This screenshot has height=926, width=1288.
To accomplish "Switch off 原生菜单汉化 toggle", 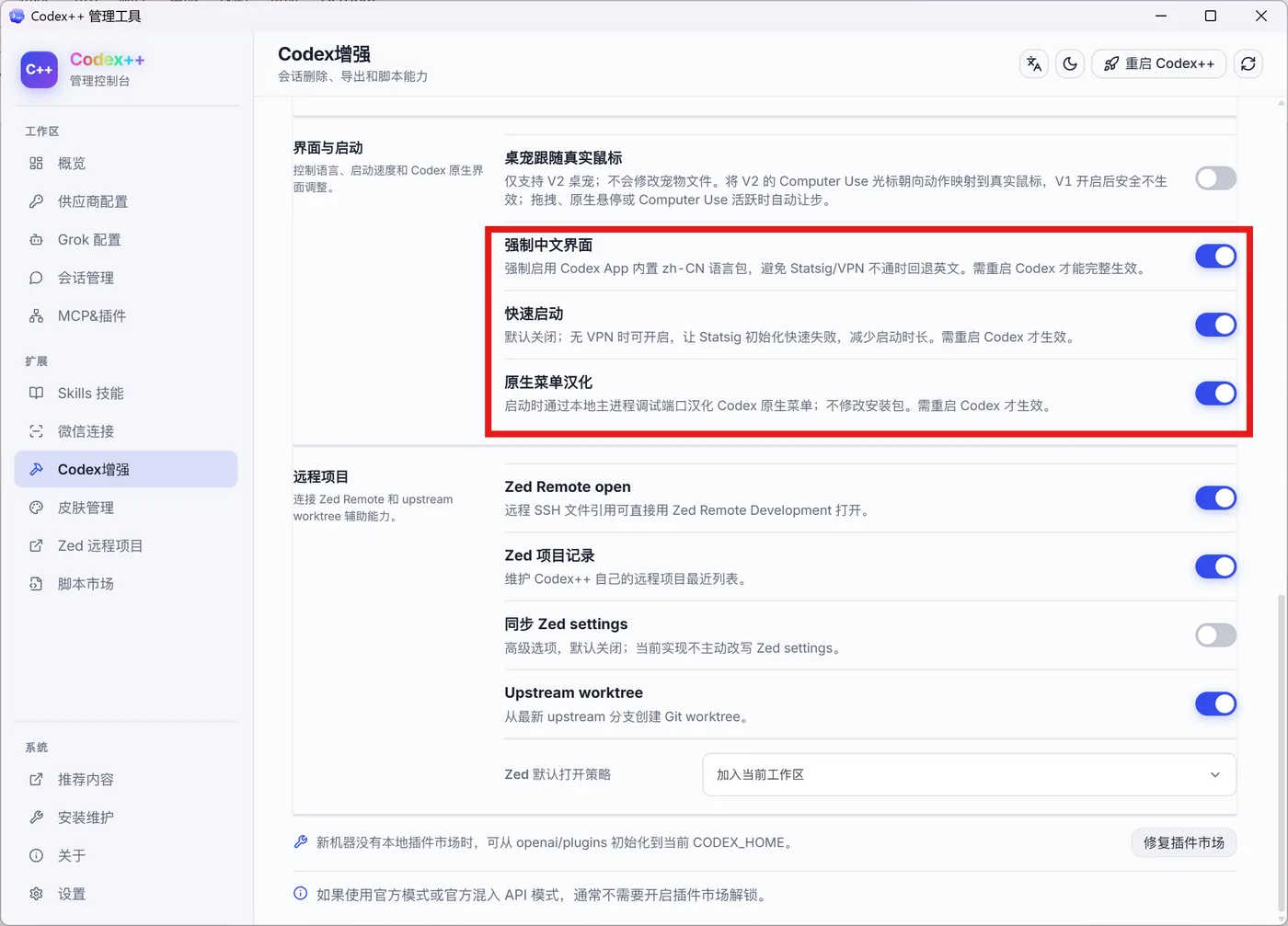I will pos(1215,394).
